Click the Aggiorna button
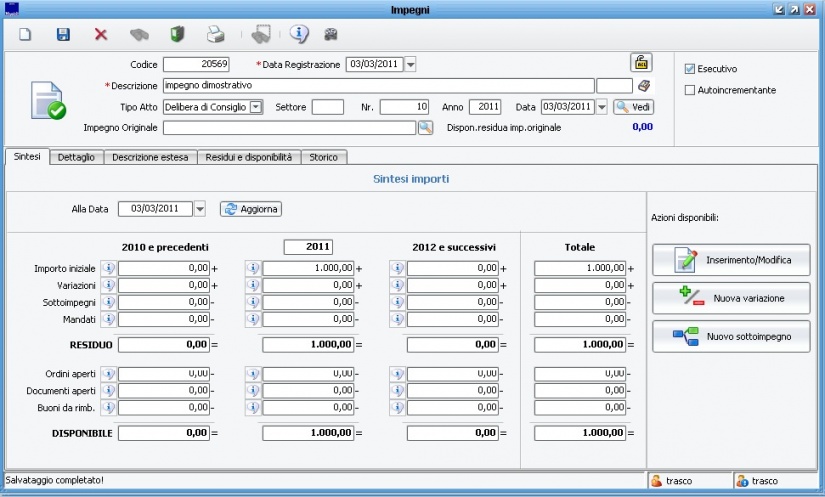825x497 pixels. (x=251, y=209)
